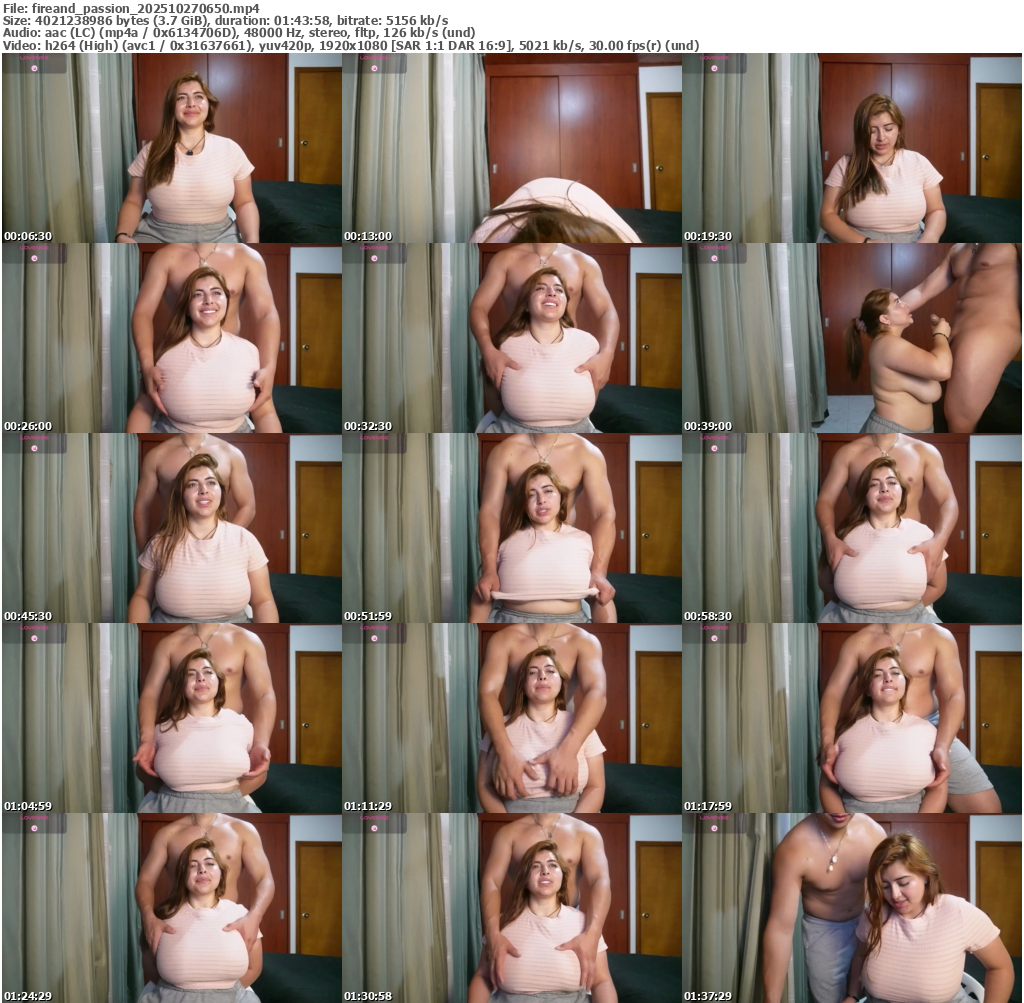Open the thumbnail stamped 00:19:30
This screenshot has width=1024, height=1003.
click(852, 148)
